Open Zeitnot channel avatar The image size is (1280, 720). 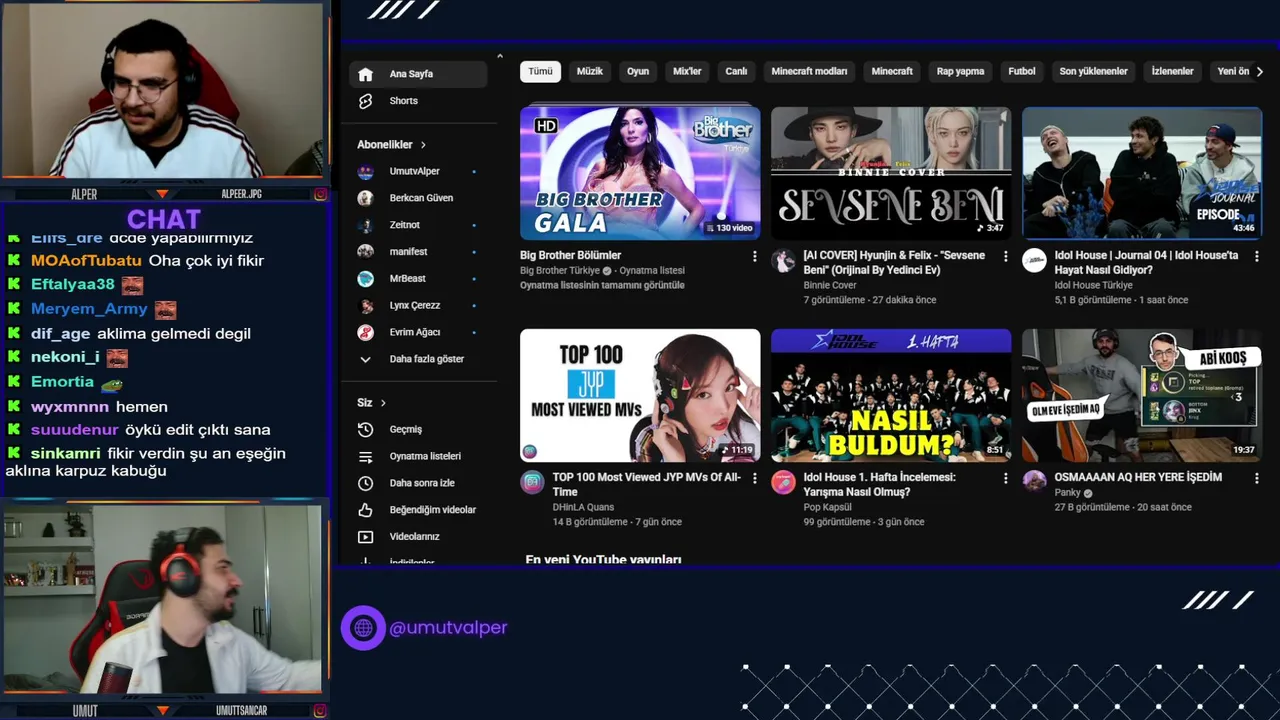(x=366, y=225)
